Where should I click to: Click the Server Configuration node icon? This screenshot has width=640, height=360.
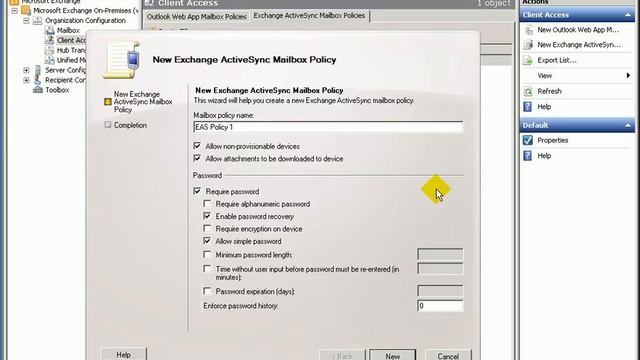pyautogui.click(x=38, y=70)
